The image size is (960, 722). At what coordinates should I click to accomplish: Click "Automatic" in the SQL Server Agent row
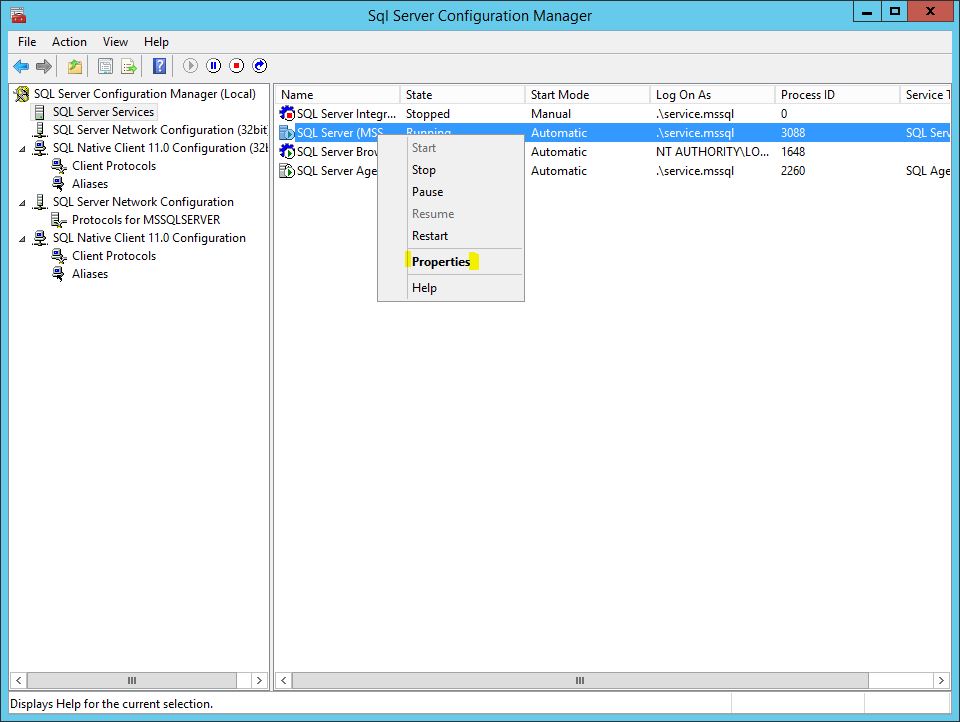click(558, 171)
